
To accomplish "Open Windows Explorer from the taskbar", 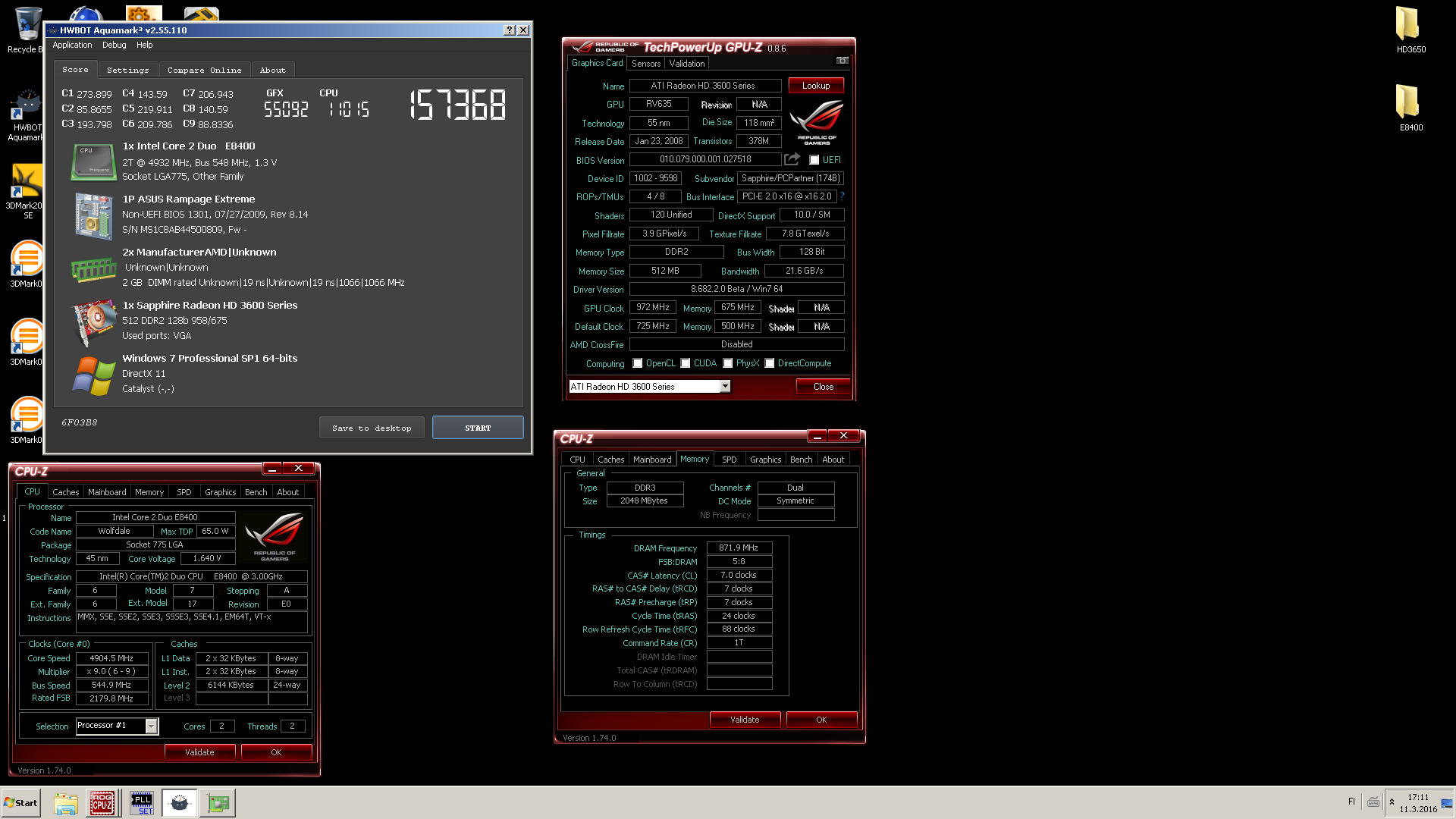I will 66,802.
